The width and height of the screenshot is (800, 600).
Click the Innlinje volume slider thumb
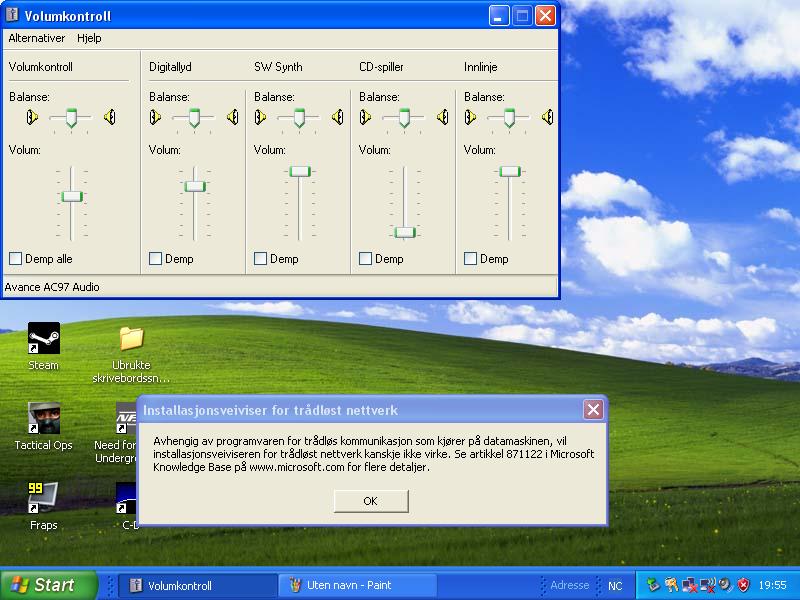pos(510,171)
